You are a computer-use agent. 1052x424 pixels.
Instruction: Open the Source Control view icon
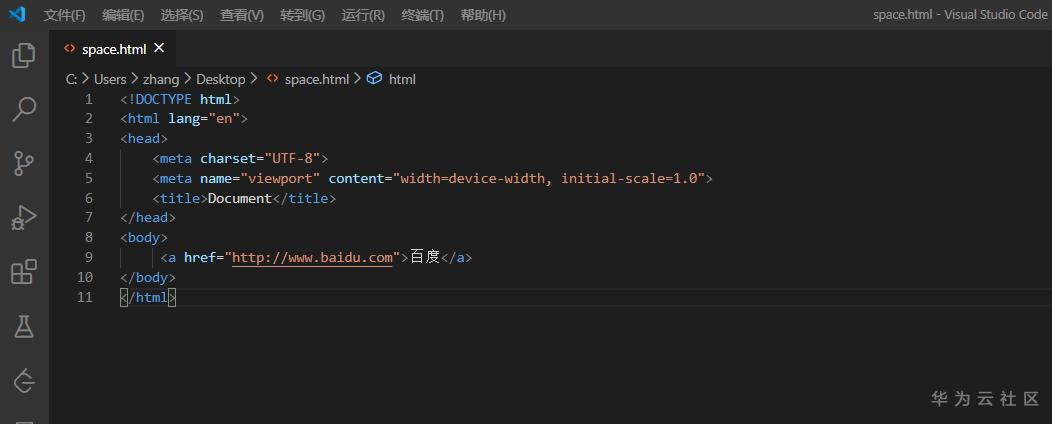24,163
